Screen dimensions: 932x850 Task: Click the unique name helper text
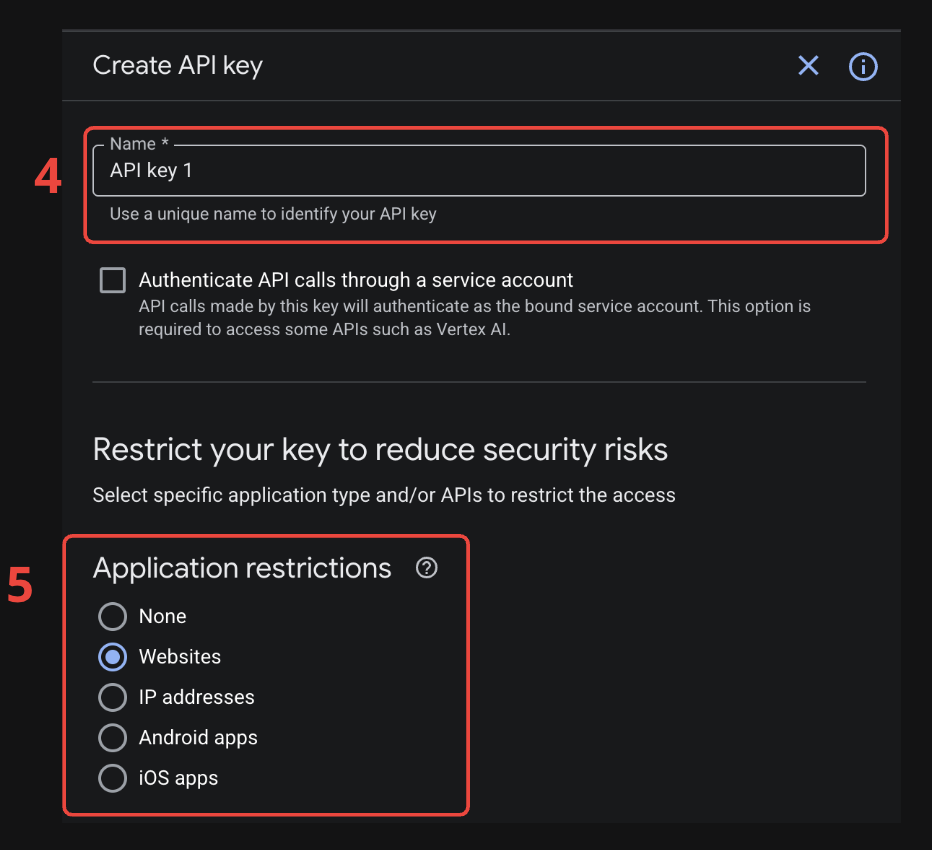[273, 213]
